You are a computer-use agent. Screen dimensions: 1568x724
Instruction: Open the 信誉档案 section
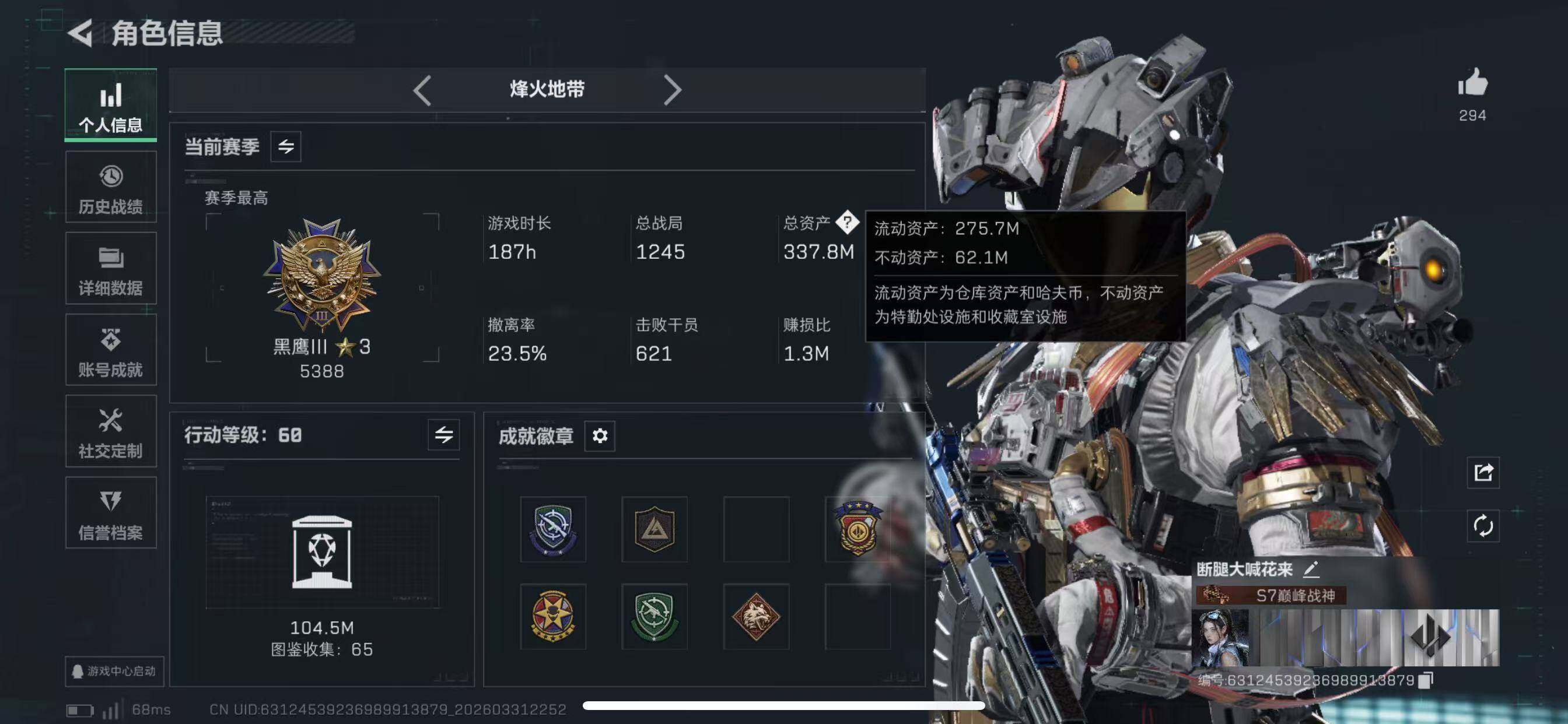[x=111, y=513]
